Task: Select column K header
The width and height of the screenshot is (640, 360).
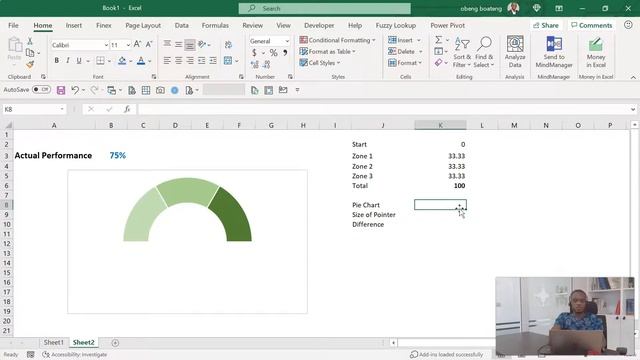Action: pyautogui.click(x=440, y=125)
